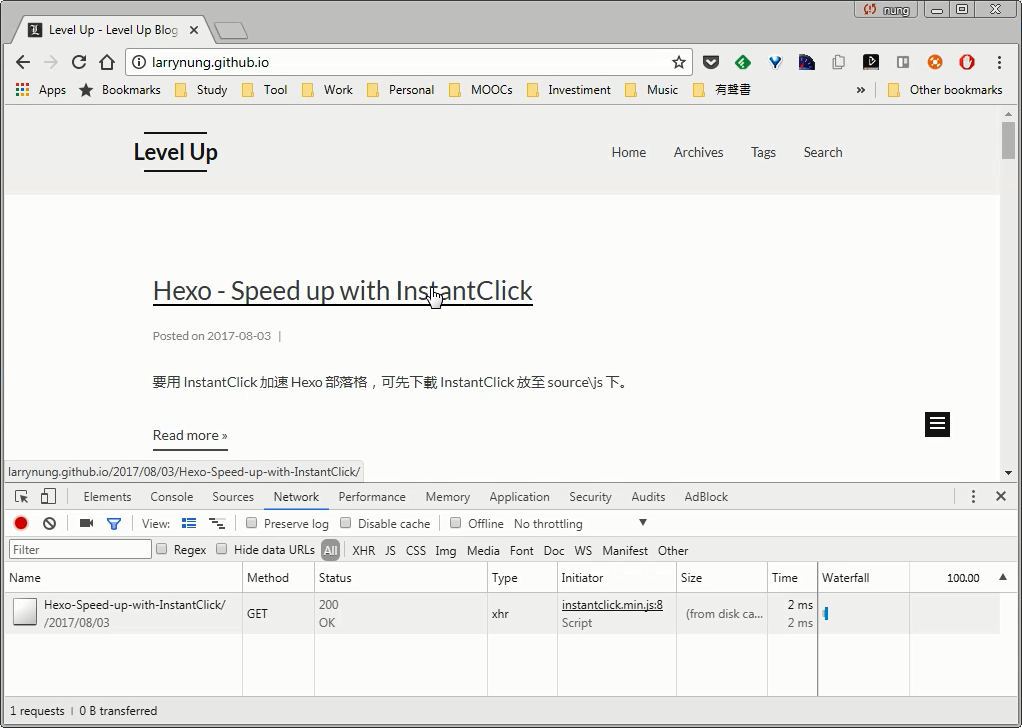Capture screenshots with the camera icon
Image resolution: width=1022 pixels, height=728 pixels.
pos(86,523)
